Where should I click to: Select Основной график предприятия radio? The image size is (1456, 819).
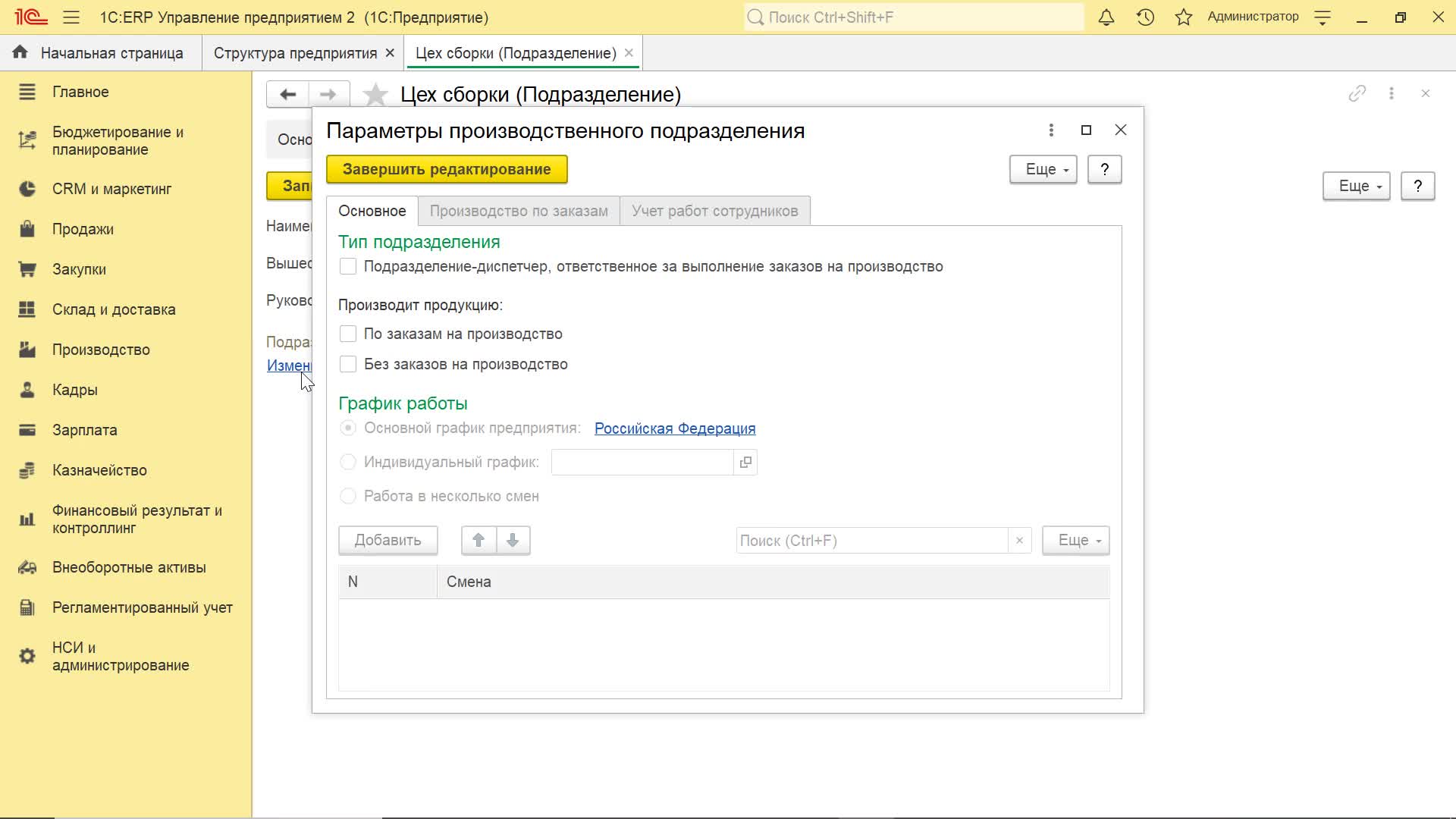348,428
